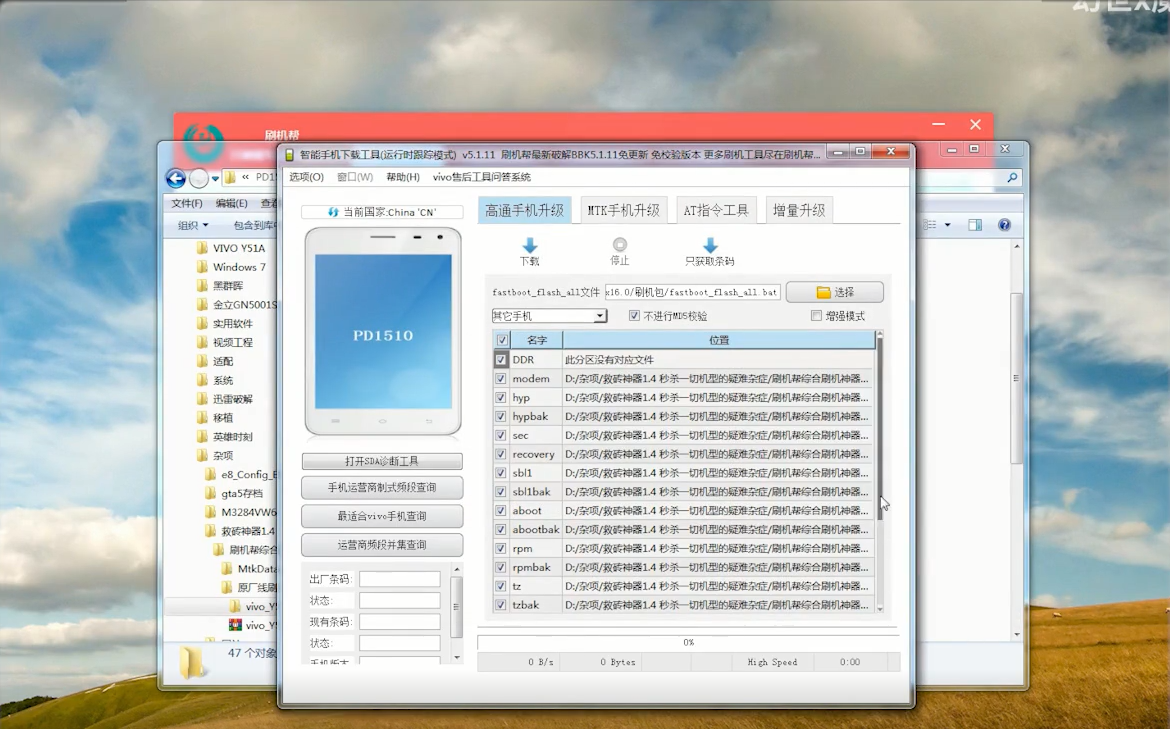Switch to the AT指令工具 tab
The width and height of the screenshot is (1170, 729).
click(716, 210)
